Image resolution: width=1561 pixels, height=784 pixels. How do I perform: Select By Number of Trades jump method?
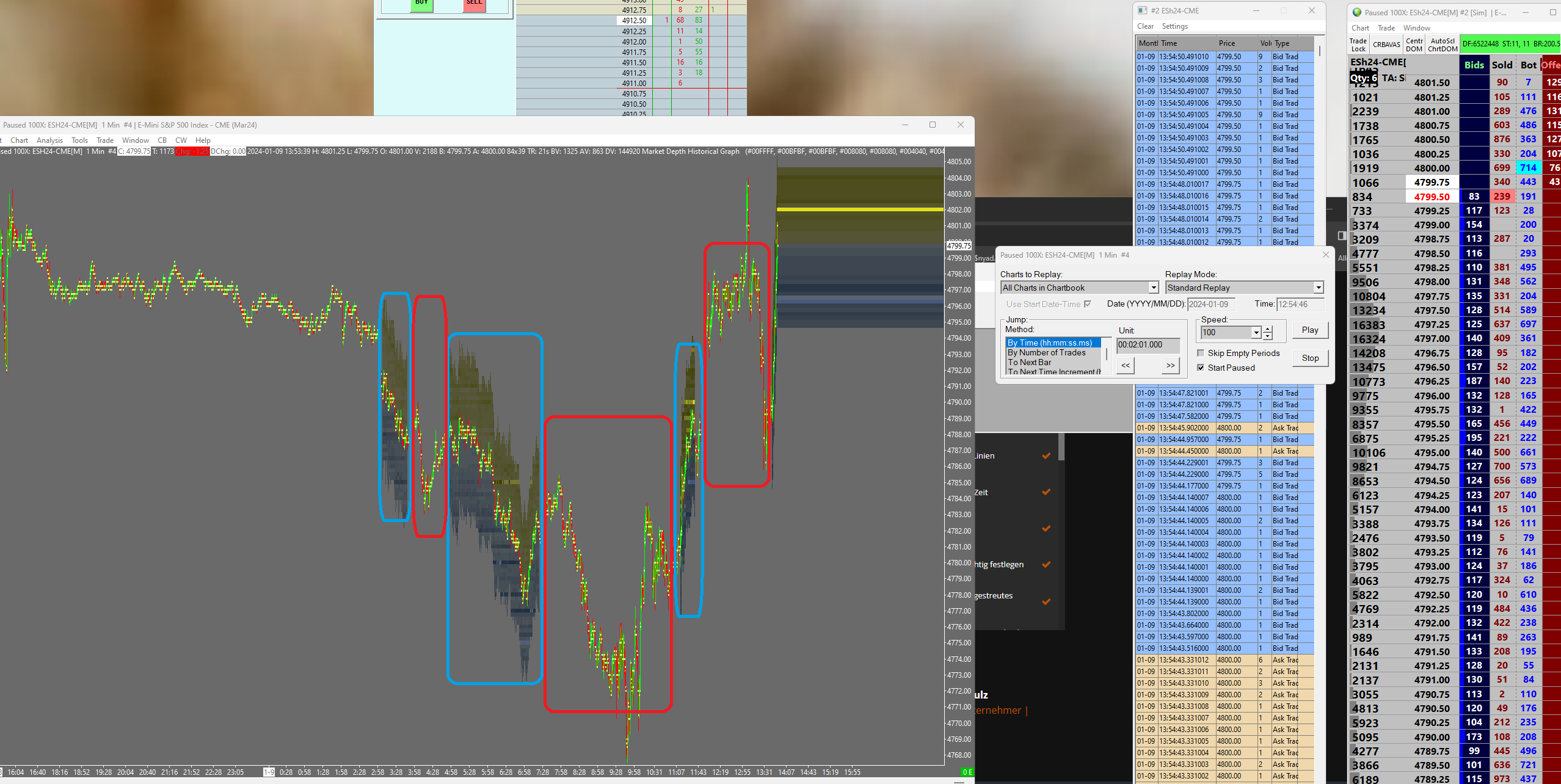click(1046, 352)
